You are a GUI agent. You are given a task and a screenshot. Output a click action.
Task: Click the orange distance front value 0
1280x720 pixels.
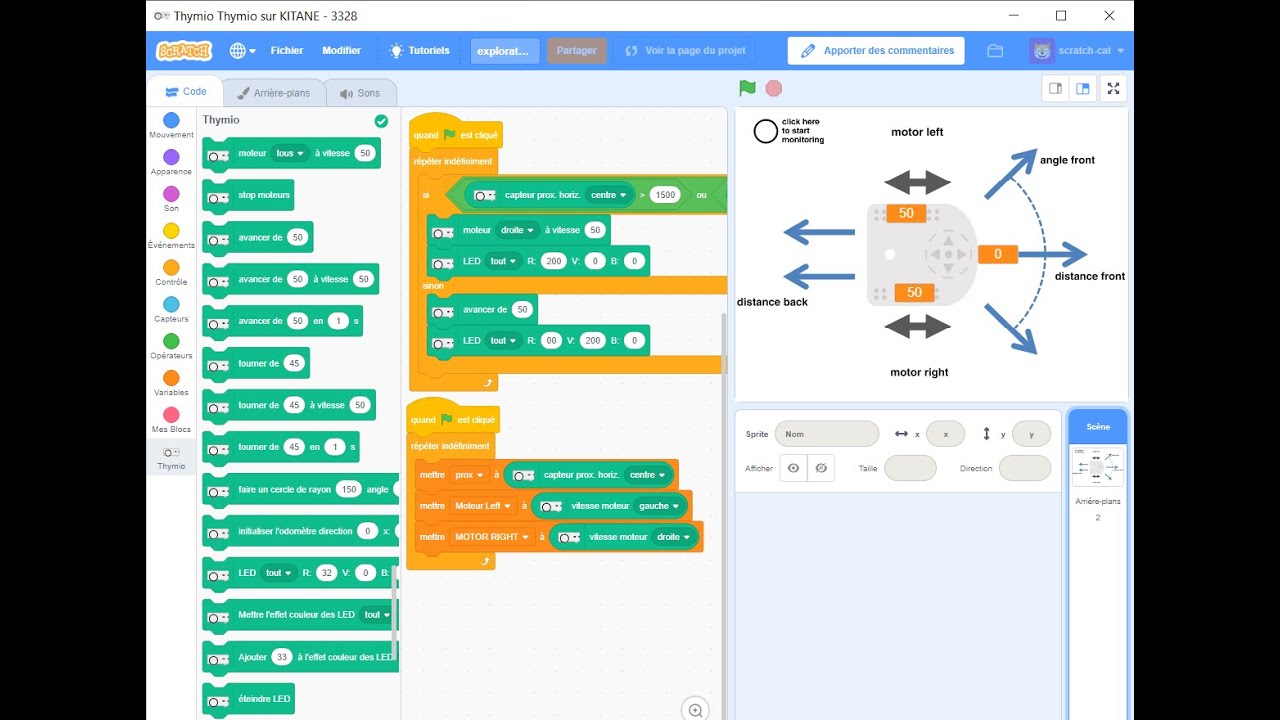coord(997,255)
